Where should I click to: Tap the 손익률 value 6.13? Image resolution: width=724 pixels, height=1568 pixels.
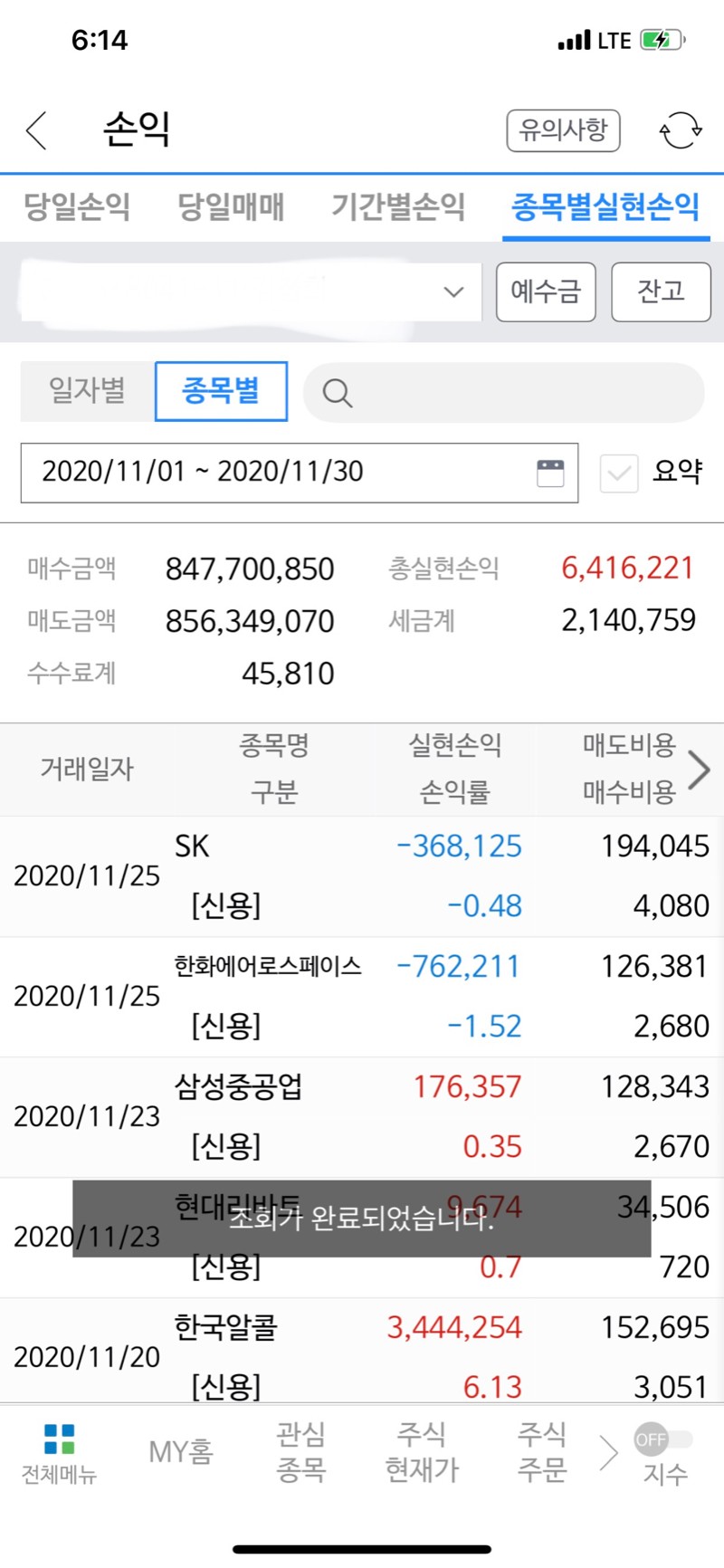492,1387
